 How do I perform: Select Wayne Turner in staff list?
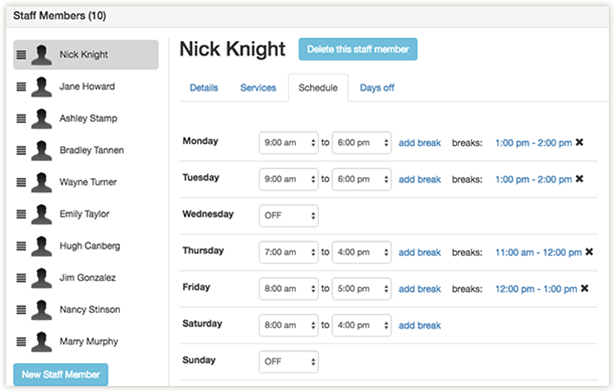86,182
